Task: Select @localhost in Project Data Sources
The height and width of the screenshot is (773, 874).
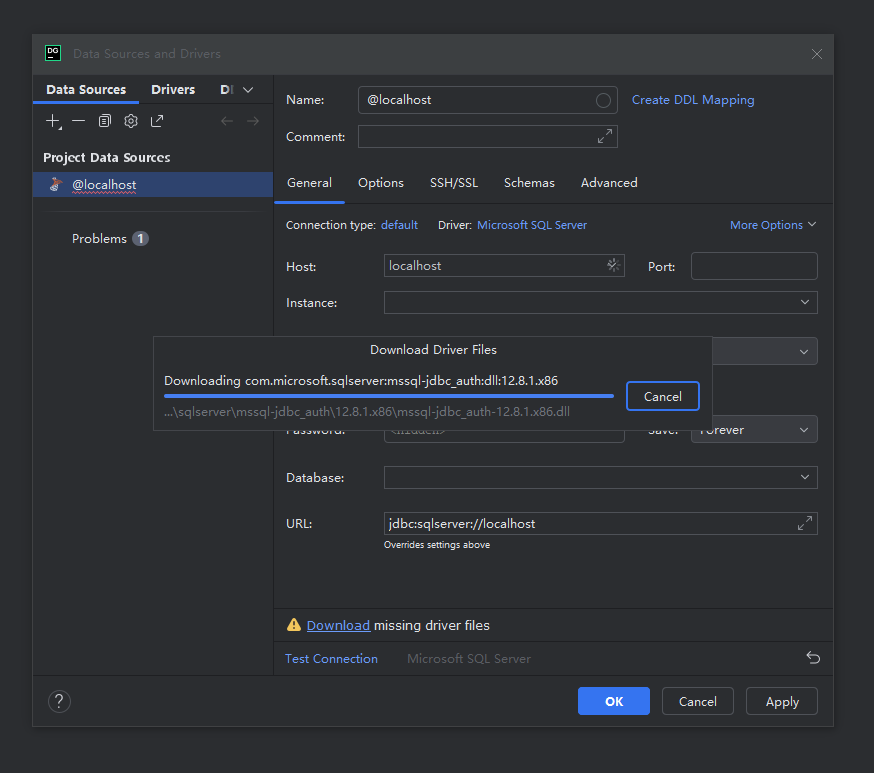Action: pyautogui.click(x=104, y=185)
